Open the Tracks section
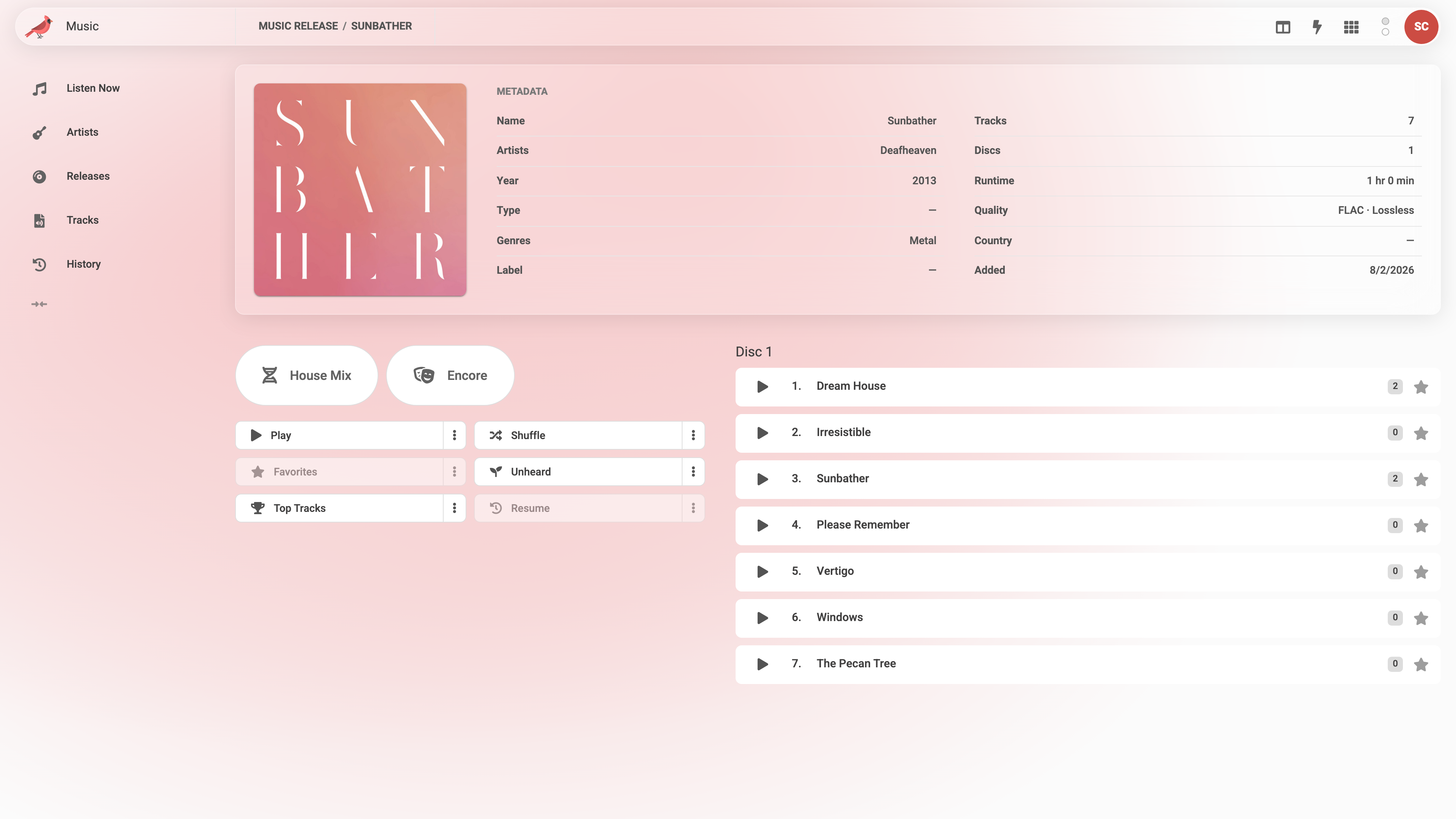 tap(83, 220)
